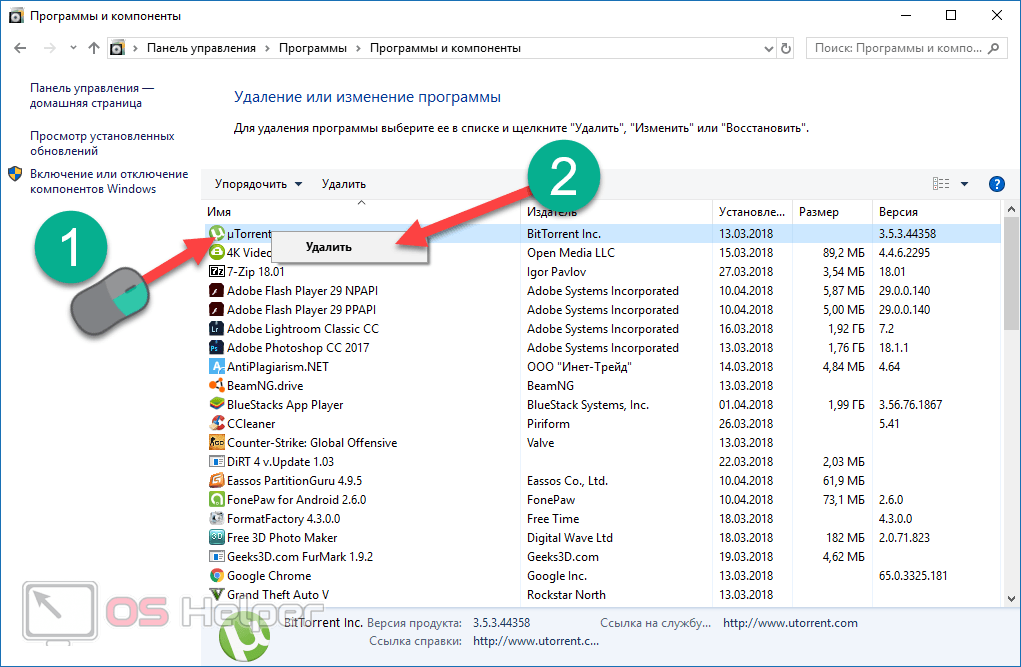Refresh the address bar location
This screenshot has width=1021, height=667.
pos(786,48)
